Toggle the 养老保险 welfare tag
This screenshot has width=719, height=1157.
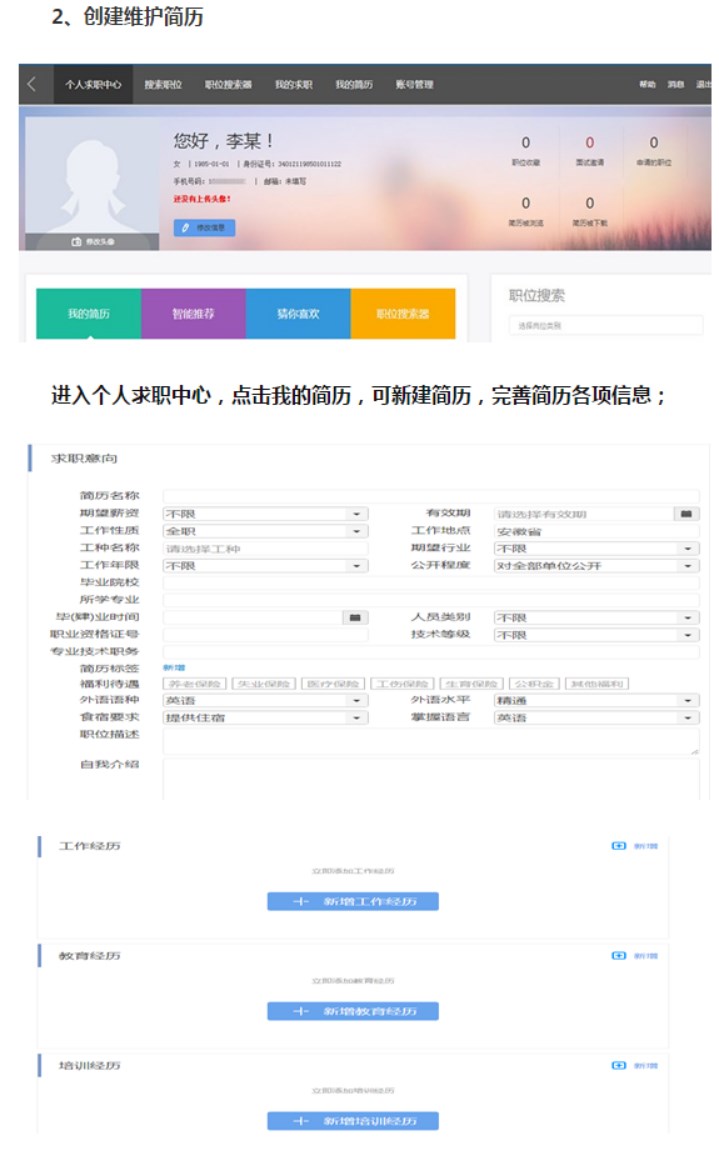pyautogui.click(x=195, y=684)
